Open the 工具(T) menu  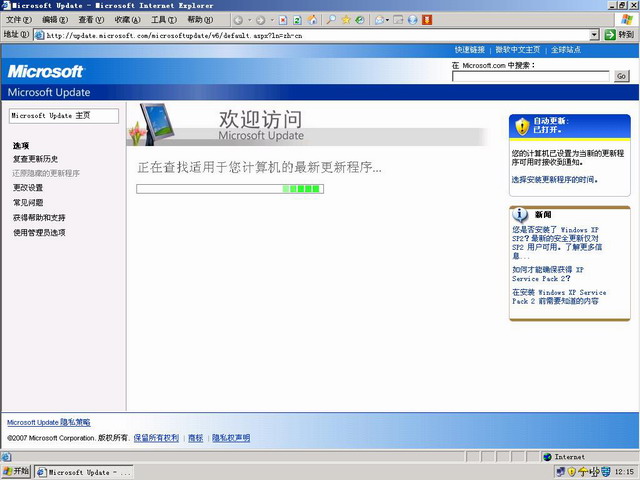tap(164, 20)
